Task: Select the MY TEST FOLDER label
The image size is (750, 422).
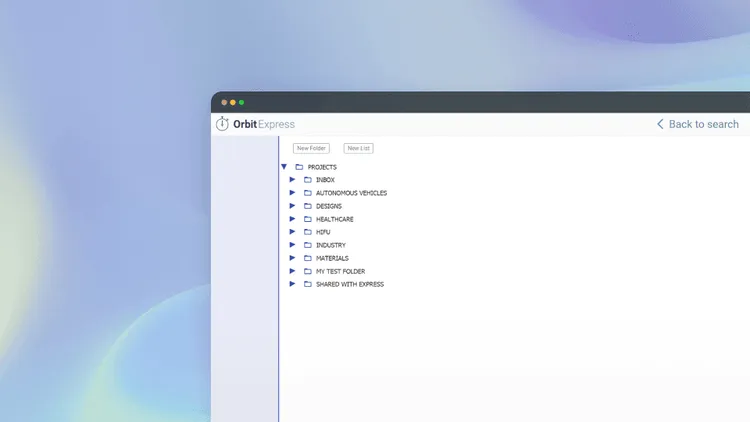Action: [x=340, y=271]
